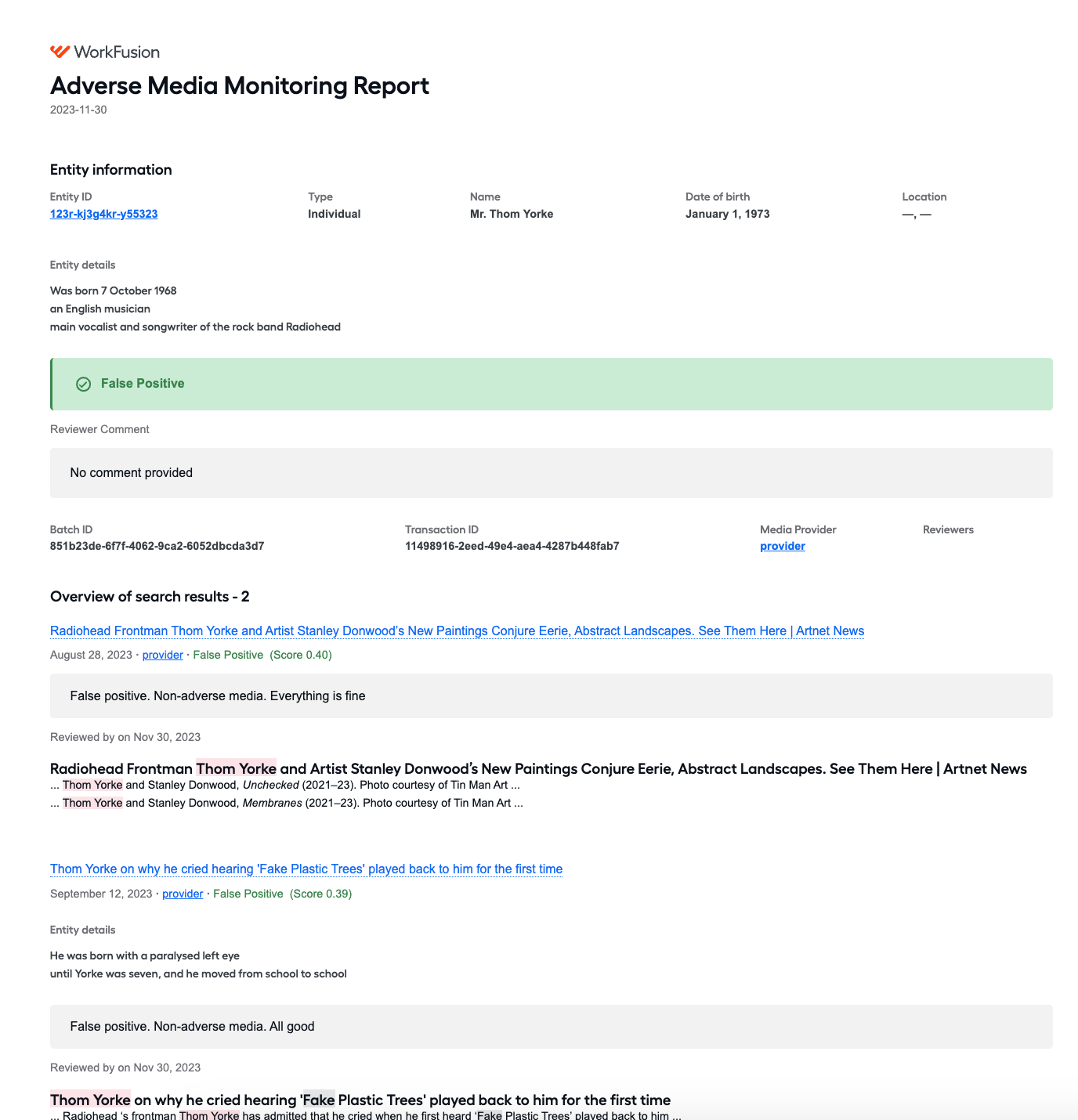
Task: Click the WorkFusion logo
Action: tap(105, 52)
